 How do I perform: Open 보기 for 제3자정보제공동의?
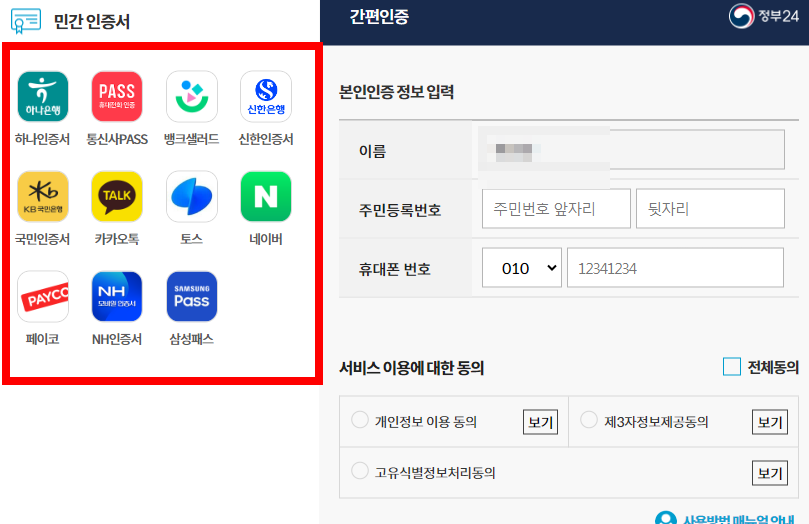(770, 422)
